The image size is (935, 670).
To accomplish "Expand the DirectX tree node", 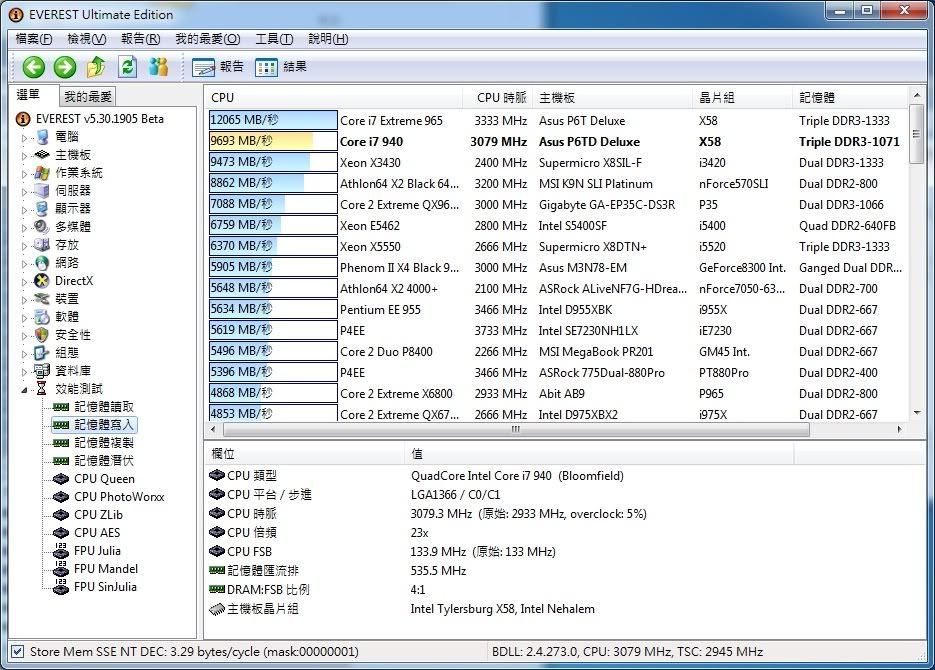I will pos(24,281).
